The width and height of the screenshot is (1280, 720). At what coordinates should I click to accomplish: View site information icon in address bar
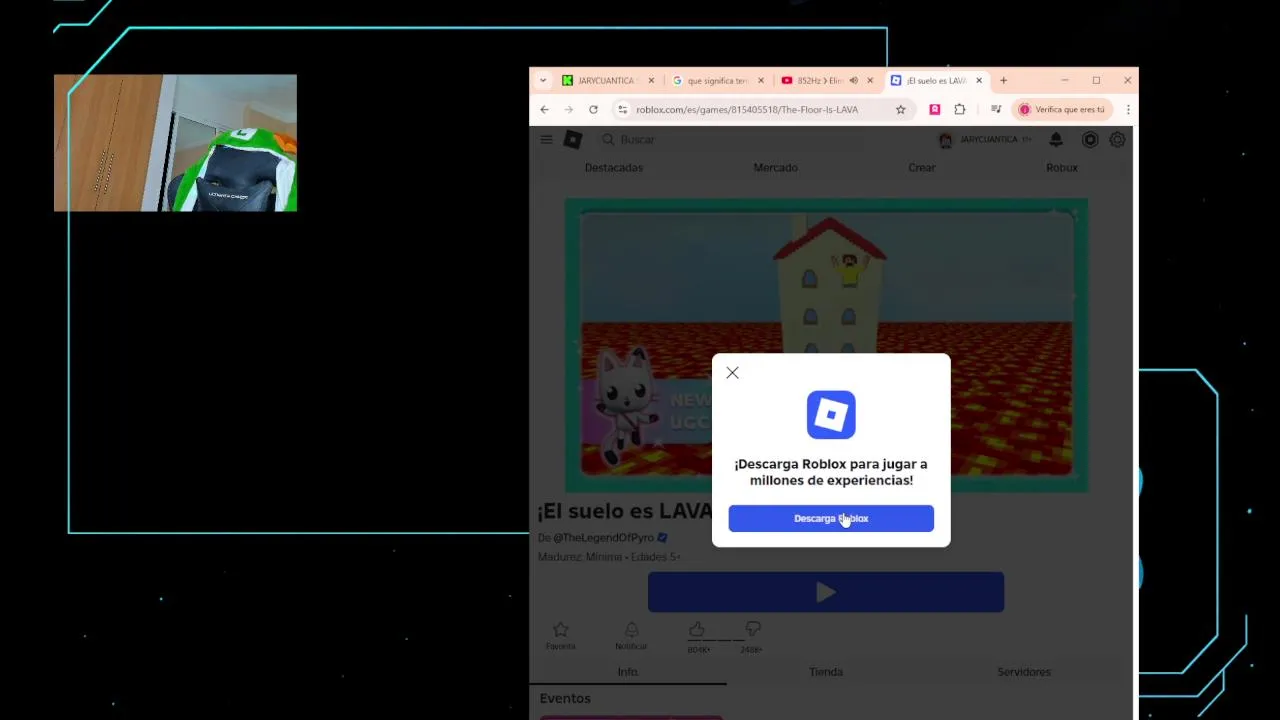[622, 110]
